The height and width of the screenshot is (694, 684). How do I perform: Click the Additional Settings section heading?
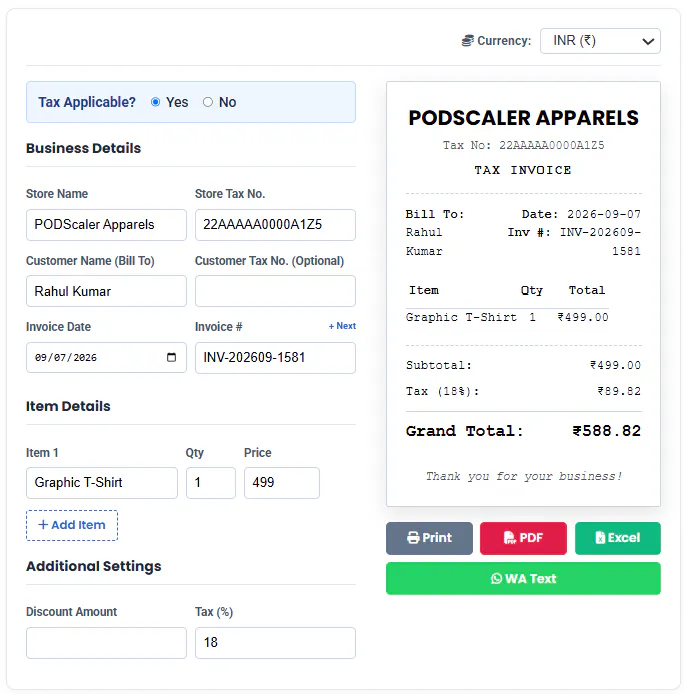93,567
